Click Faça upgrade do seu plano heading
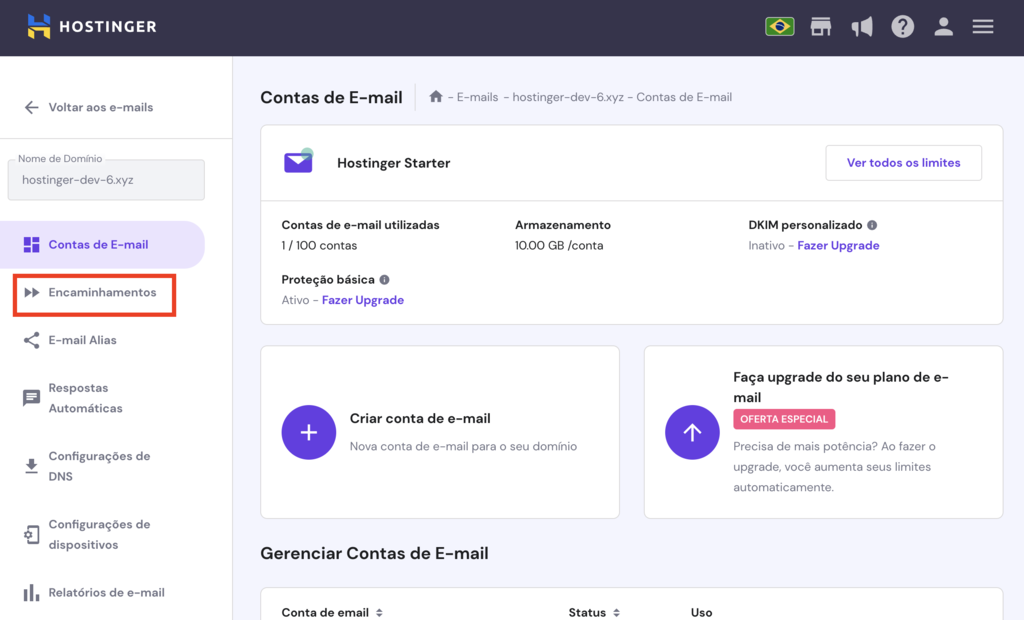The width and height of the screenshot is (1024, 620). (840, 387)
